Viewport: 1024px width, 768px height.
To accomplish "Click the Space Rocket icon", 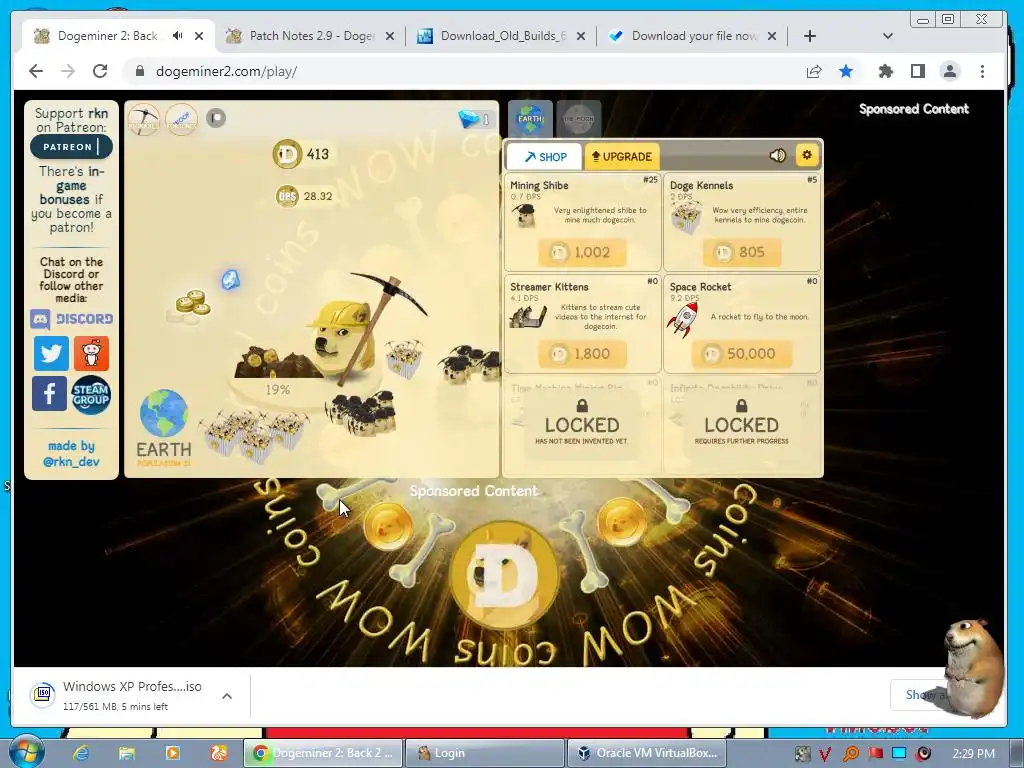I will pyautogui.click(x=683, y=320).
